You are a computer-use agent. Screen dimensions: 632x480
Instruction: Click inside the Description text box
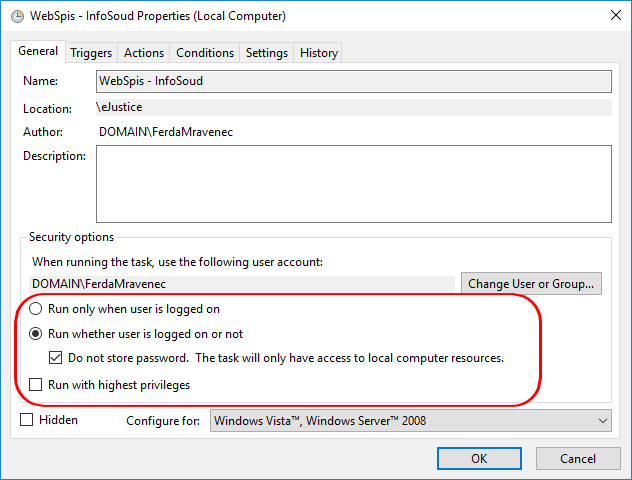point(354,182)
